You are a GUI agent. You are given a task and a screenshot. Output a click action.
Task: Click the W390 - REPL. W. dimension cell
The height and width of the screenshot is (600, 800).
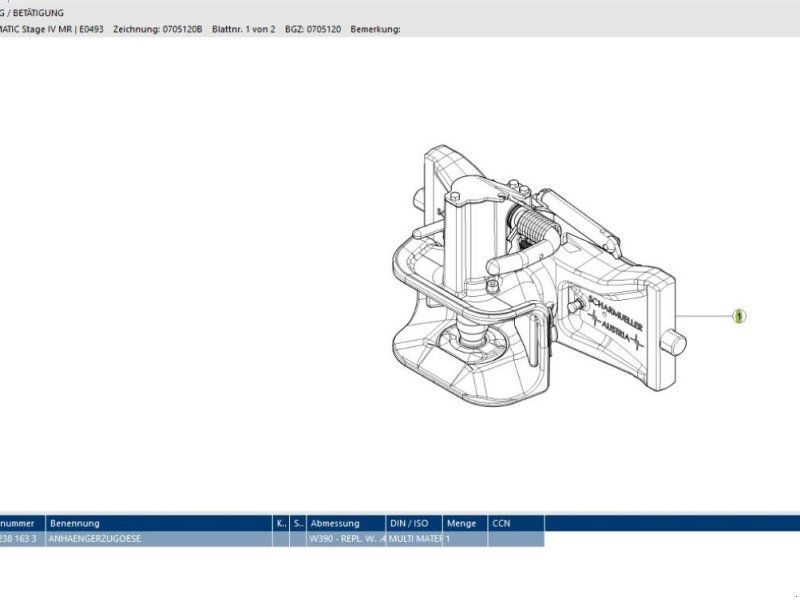(346, 539)
